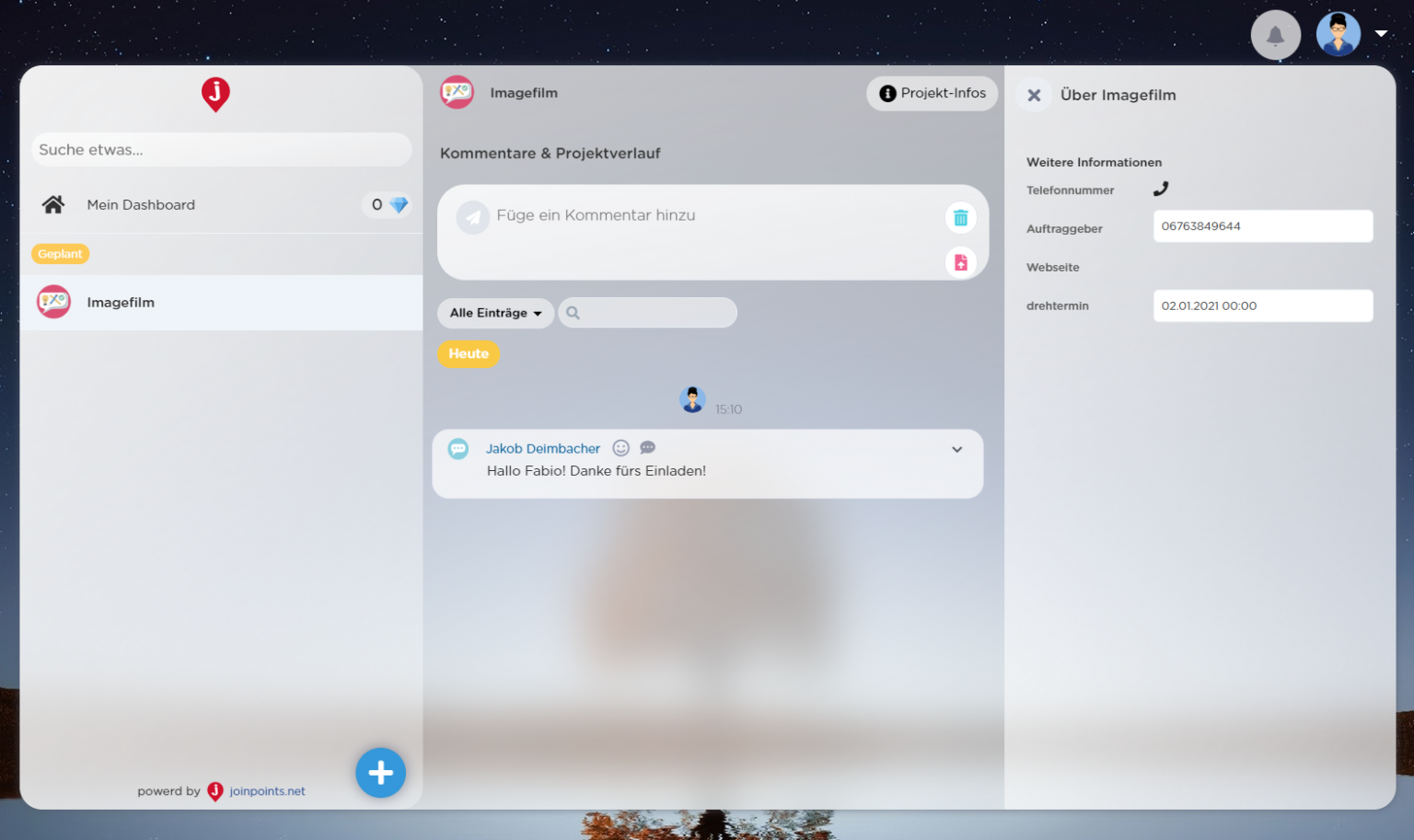
Task: Edit the drehtermin date field
Action: pos(1262,305)
